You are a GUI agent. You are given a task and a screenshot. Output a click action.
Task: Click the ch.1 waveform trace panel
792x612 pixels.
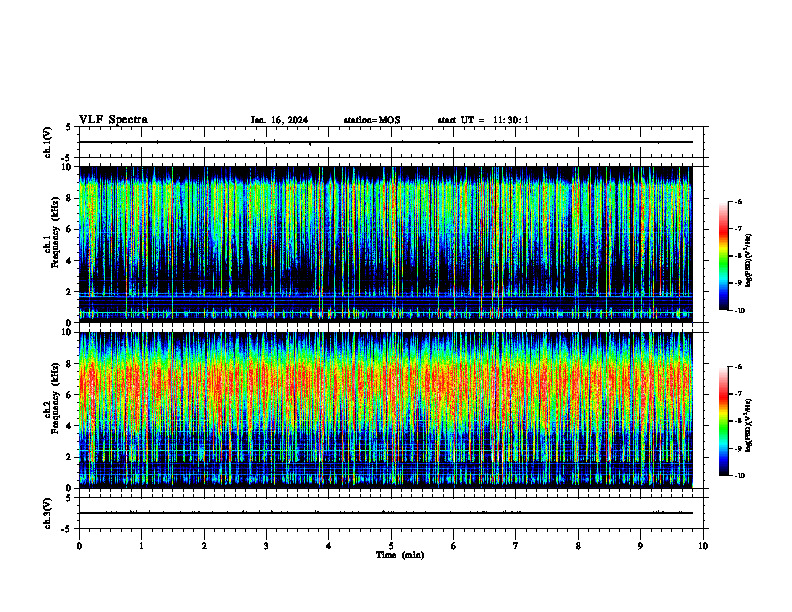click(391, 142)
